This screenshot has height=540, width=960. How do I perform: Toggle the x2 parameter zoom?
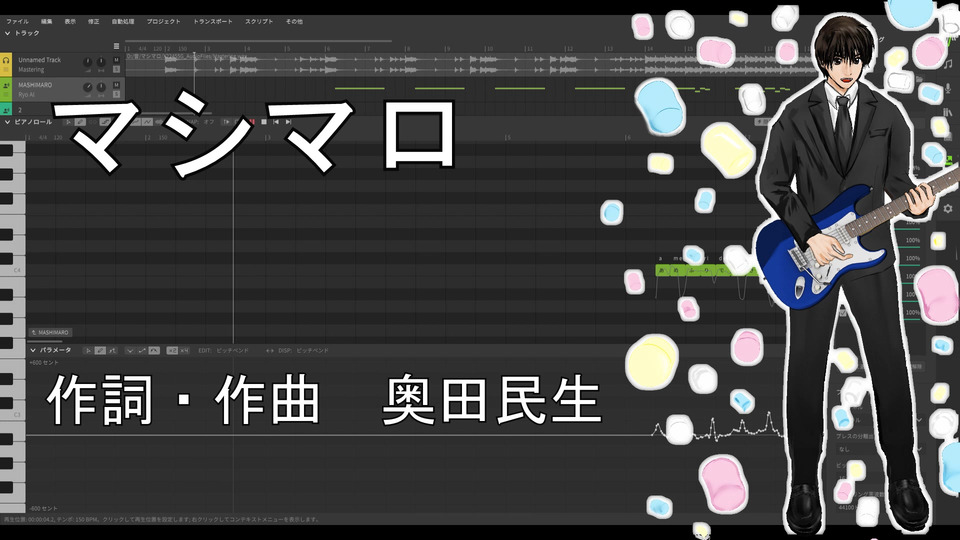coord(172,351)
